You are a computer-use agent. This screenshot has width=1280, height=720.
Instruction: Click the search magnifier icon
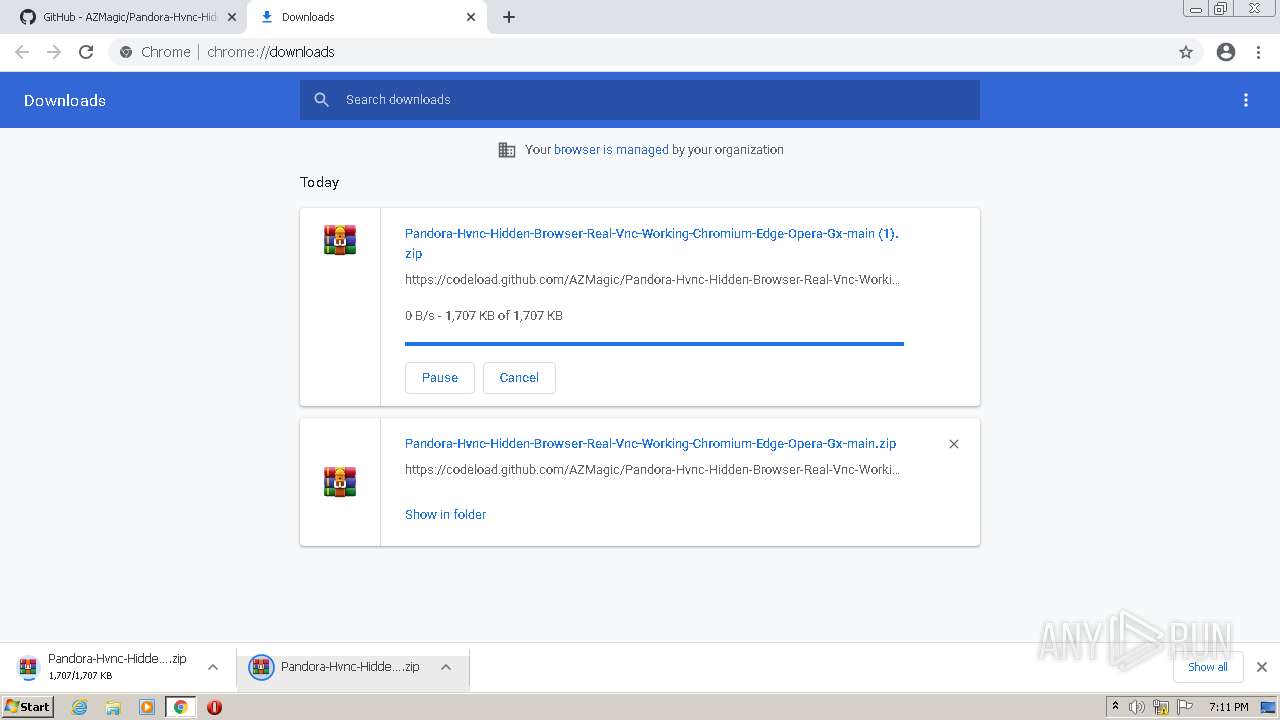point(321,100)
